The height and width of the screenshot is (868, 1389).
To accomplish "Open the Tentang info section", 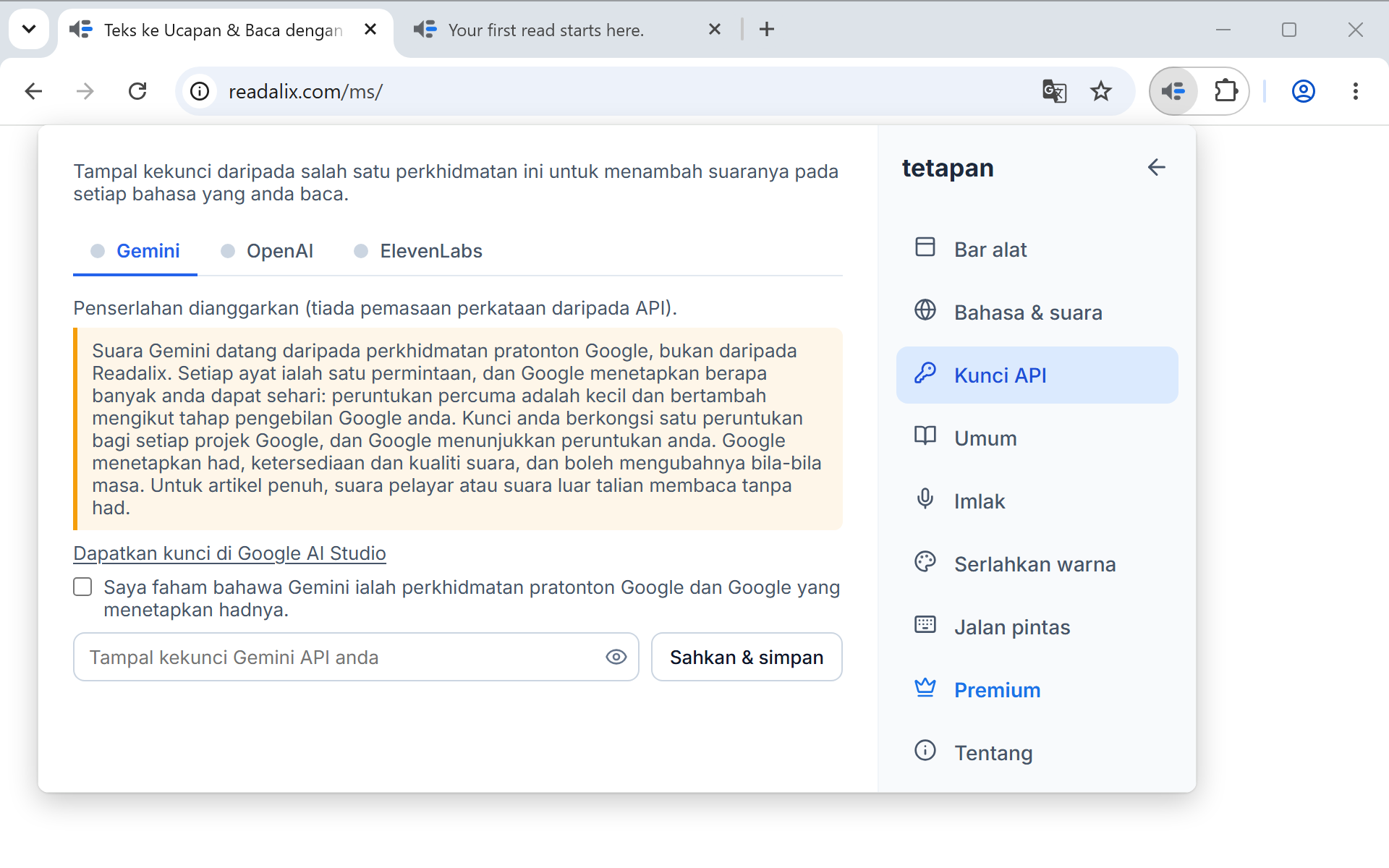I will 1037,753.
